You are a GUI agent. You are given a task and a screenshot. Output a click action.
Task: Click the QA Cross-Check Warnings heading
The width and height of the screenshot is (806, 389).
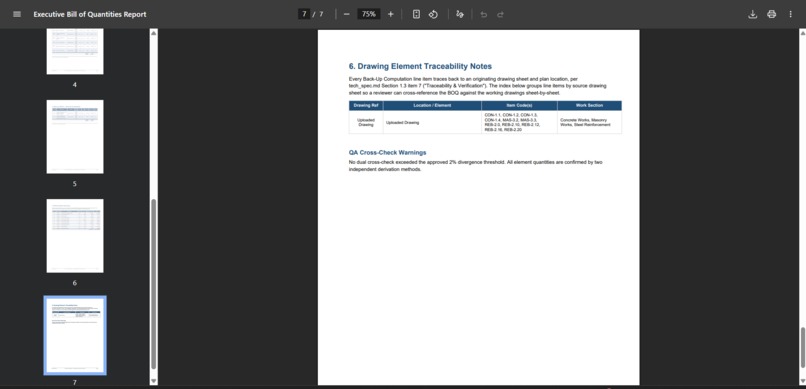tap(388, 153)
